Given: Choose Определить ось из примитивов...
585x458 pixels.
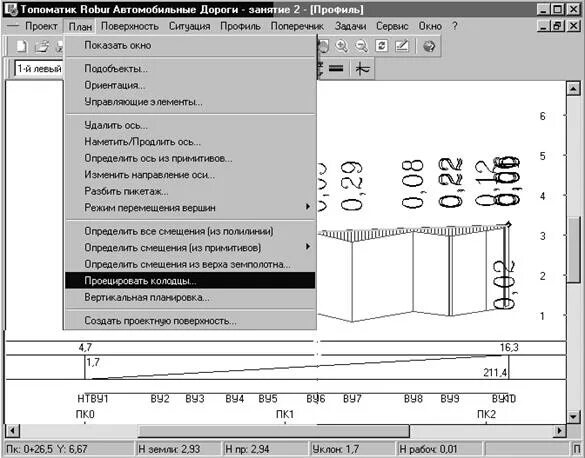Looking at the screenshot, I should 190,158.
